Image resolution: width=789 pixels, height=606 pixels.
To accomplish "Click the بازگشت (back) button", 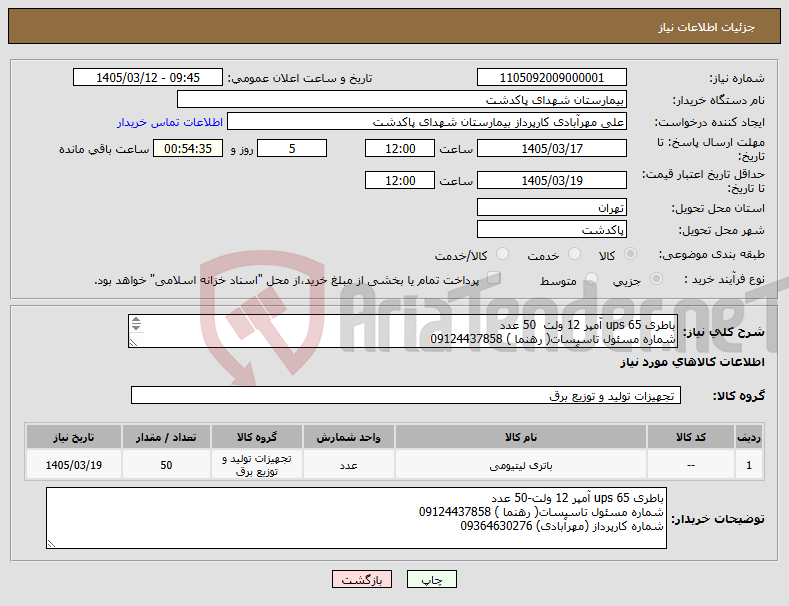I will point(362,579).
